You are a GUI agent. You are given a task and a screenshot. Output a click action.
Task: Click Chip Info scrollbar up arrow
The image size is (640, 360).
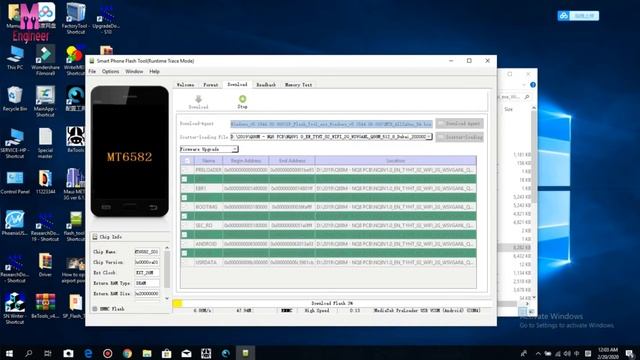[167, 248]
